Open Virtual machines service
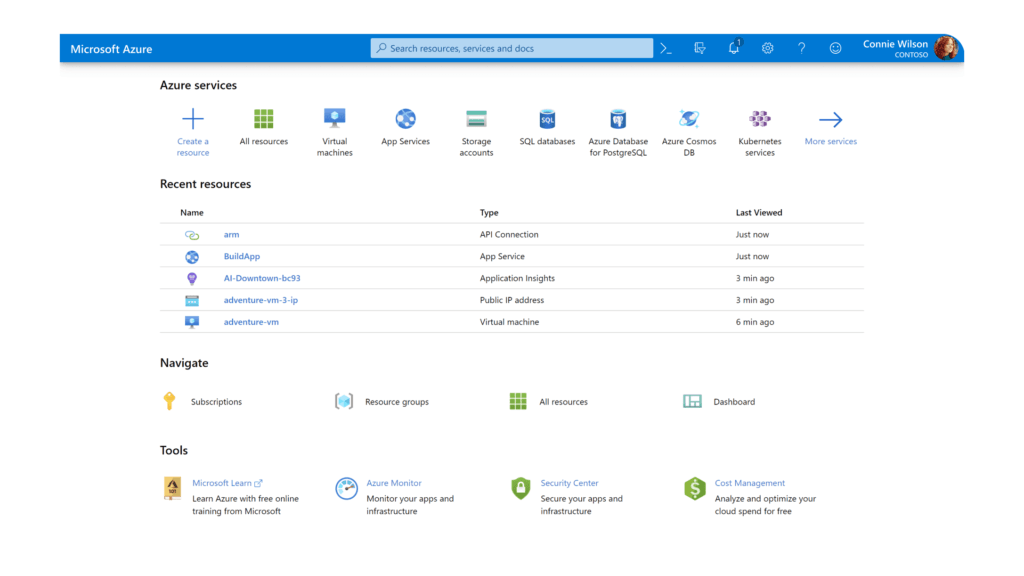 [334, 118]
